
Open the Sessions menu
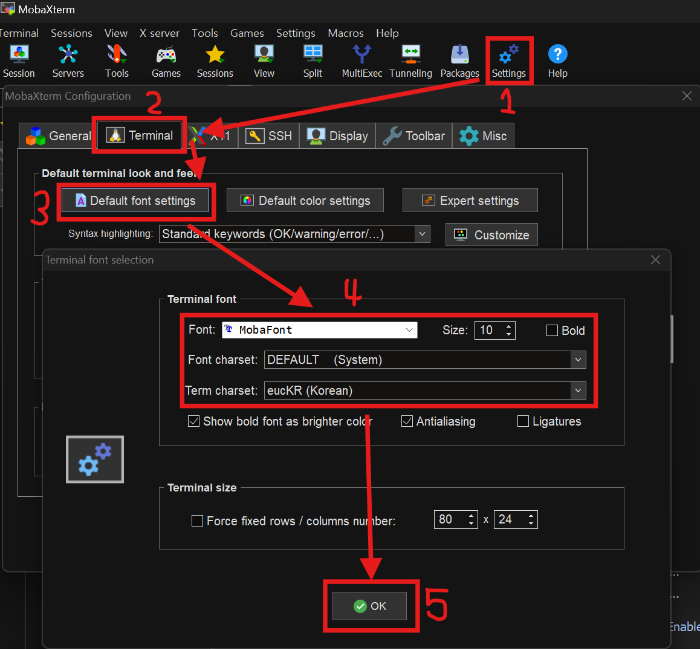click(x=71, y=33)
